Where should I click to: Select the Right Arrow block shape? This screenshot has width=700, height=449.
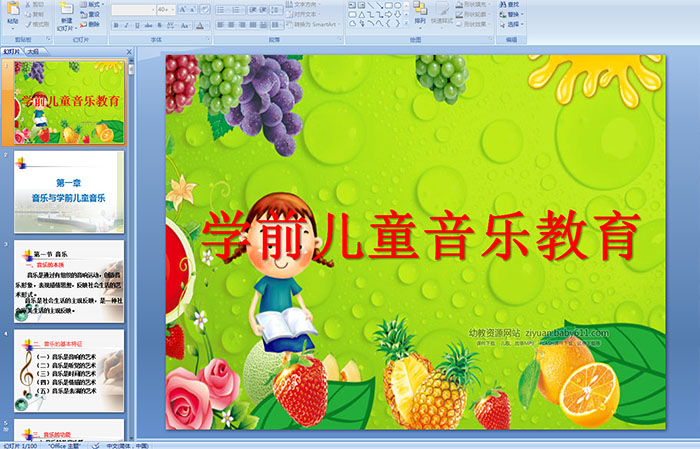coord(388,15)
